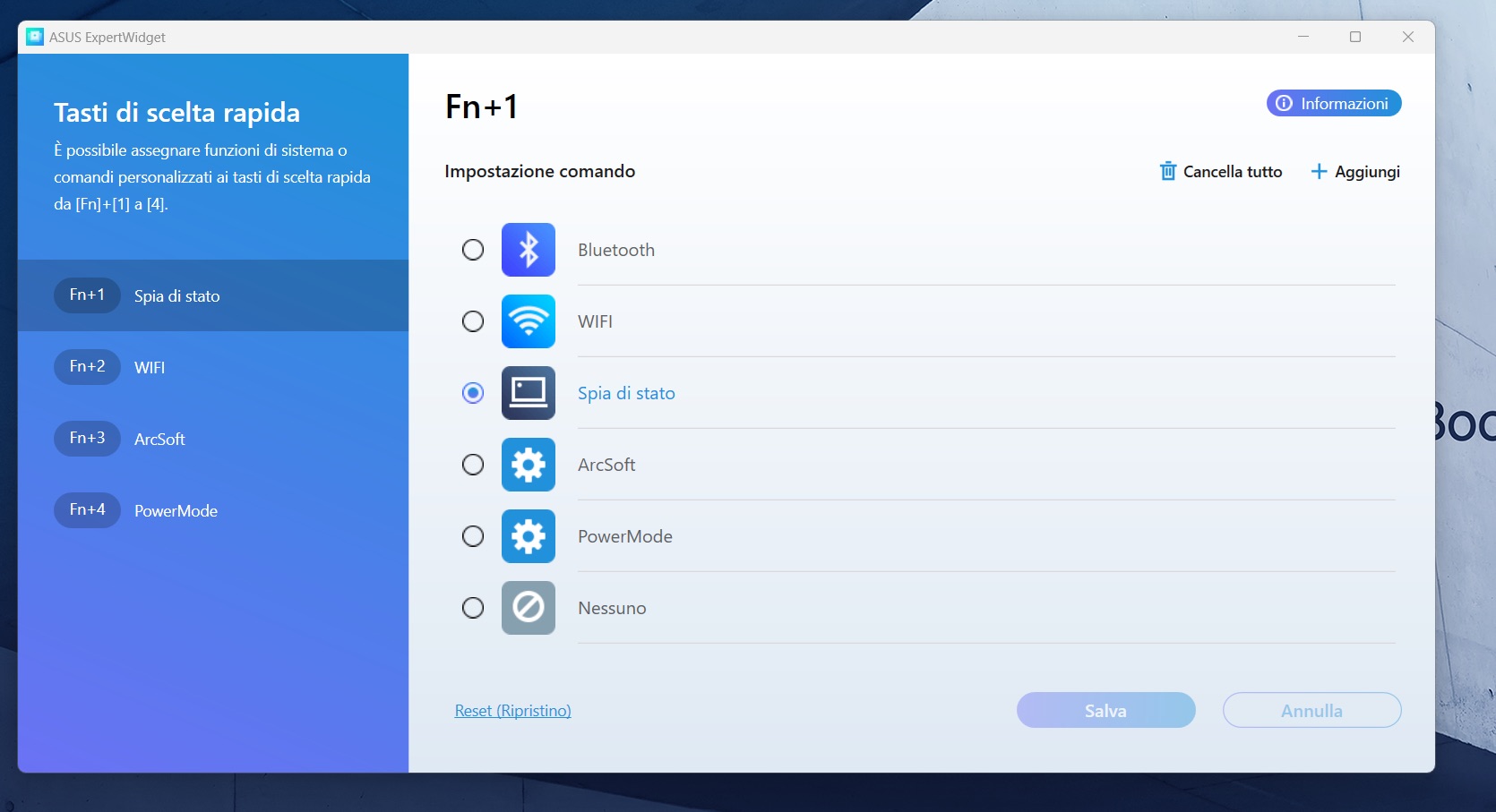Viewport: 1496px width, 812px height.
Task: Click the ASUS ExpertWidget title bar icon
Action: (x=35, y=37)
